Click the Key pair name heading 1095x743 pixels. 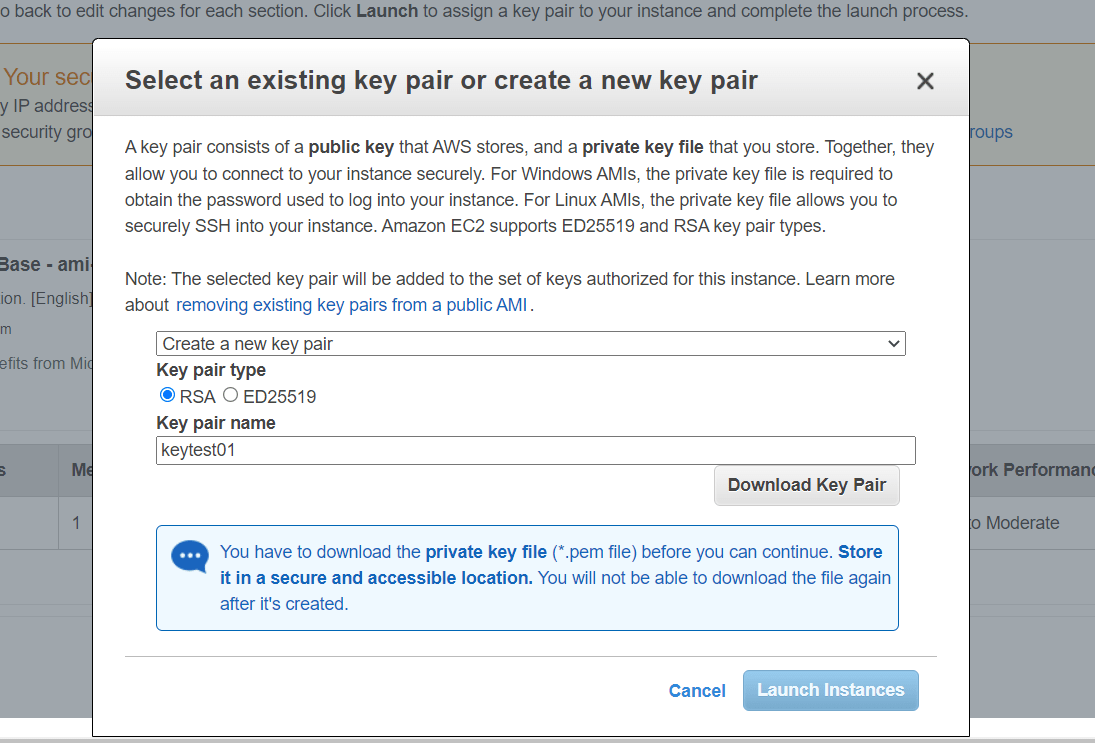click(216, 423)
